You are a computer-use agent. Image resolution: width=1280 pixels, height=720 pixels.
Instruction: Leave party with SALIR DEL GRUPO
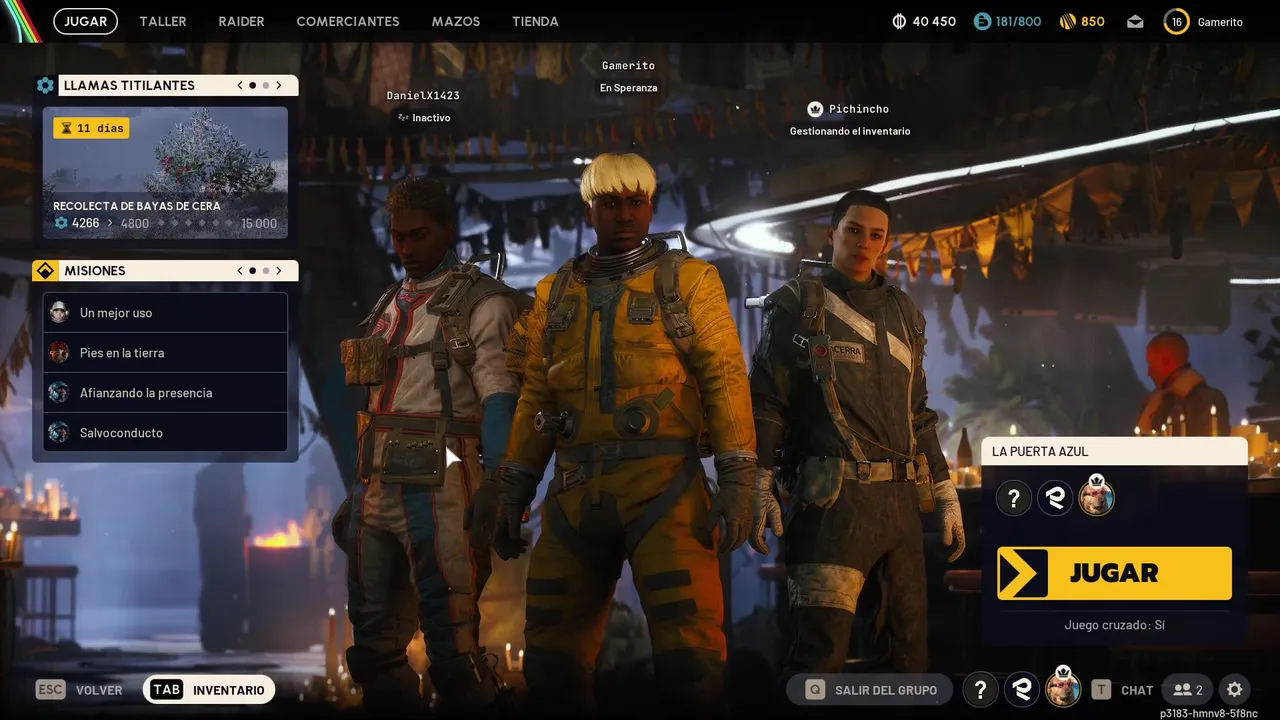[869, 690]
